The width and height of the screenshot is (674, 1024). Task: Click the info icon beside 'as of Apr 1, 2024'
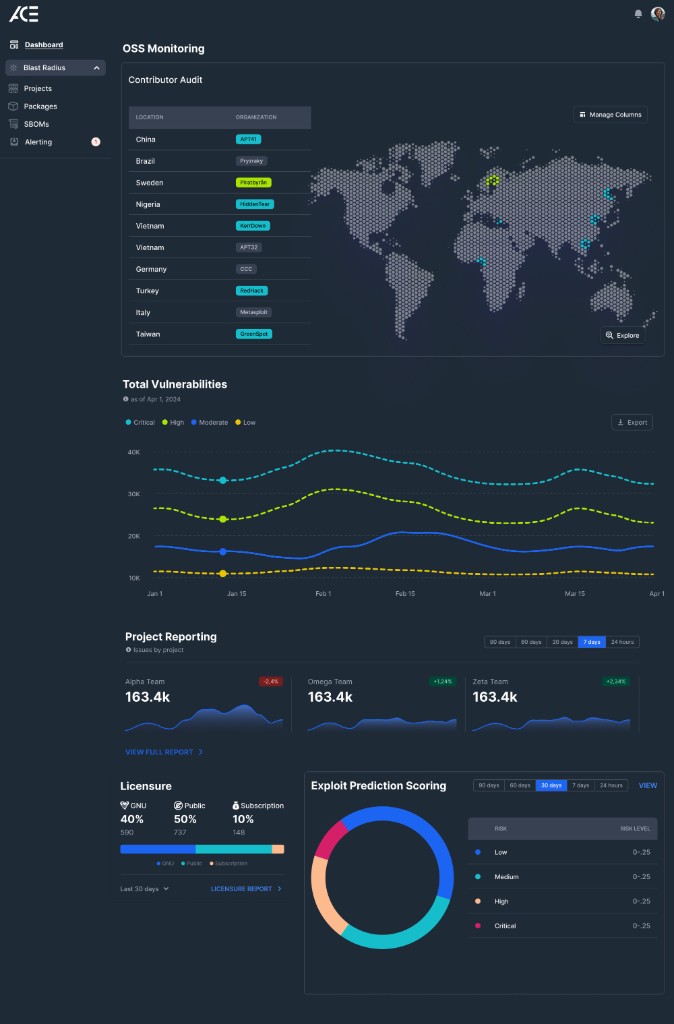125,399
